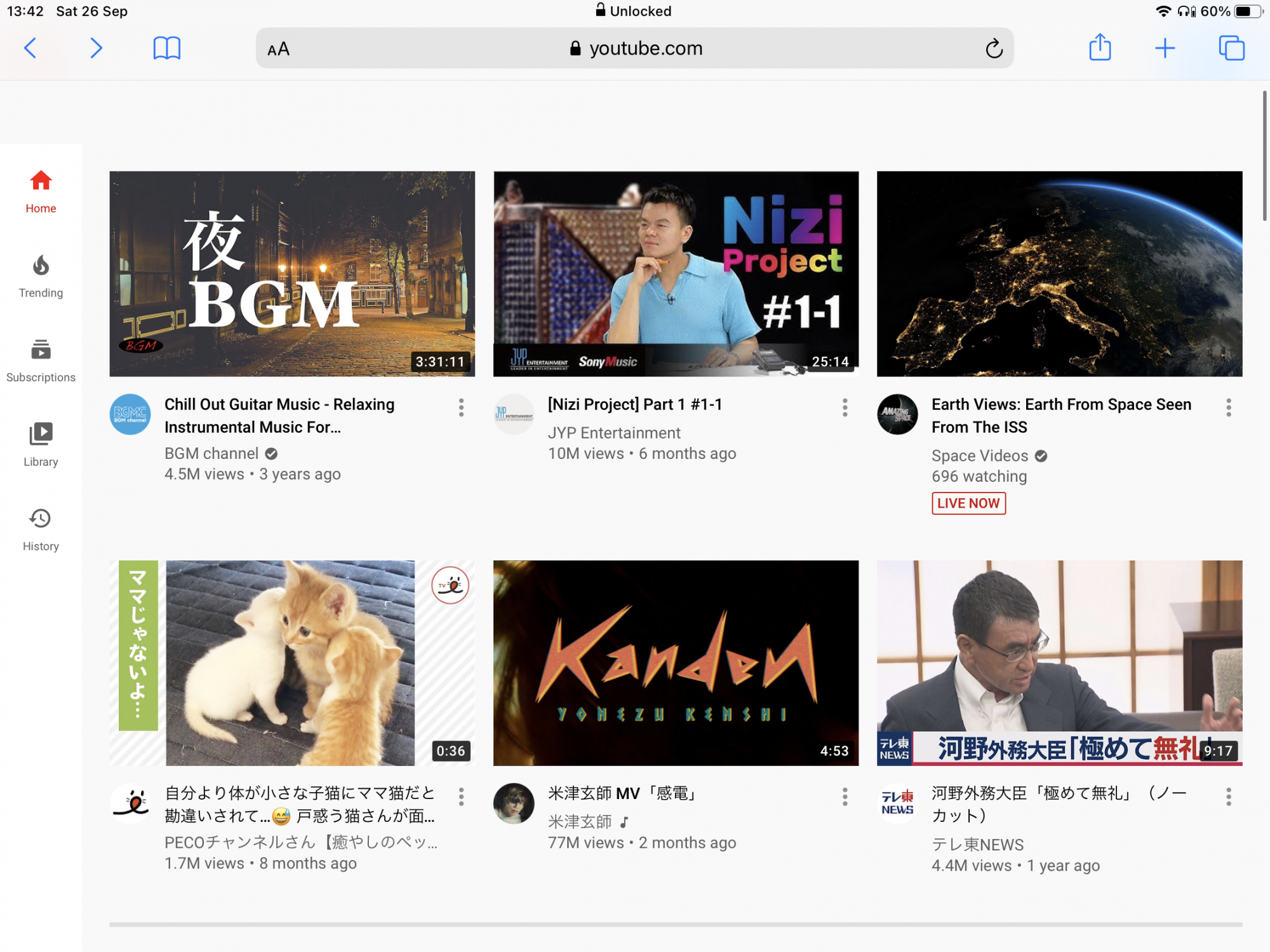This screenshot has width=1270, height=952.
Task: Add a new tab with plus icon
Action: 1165,48
